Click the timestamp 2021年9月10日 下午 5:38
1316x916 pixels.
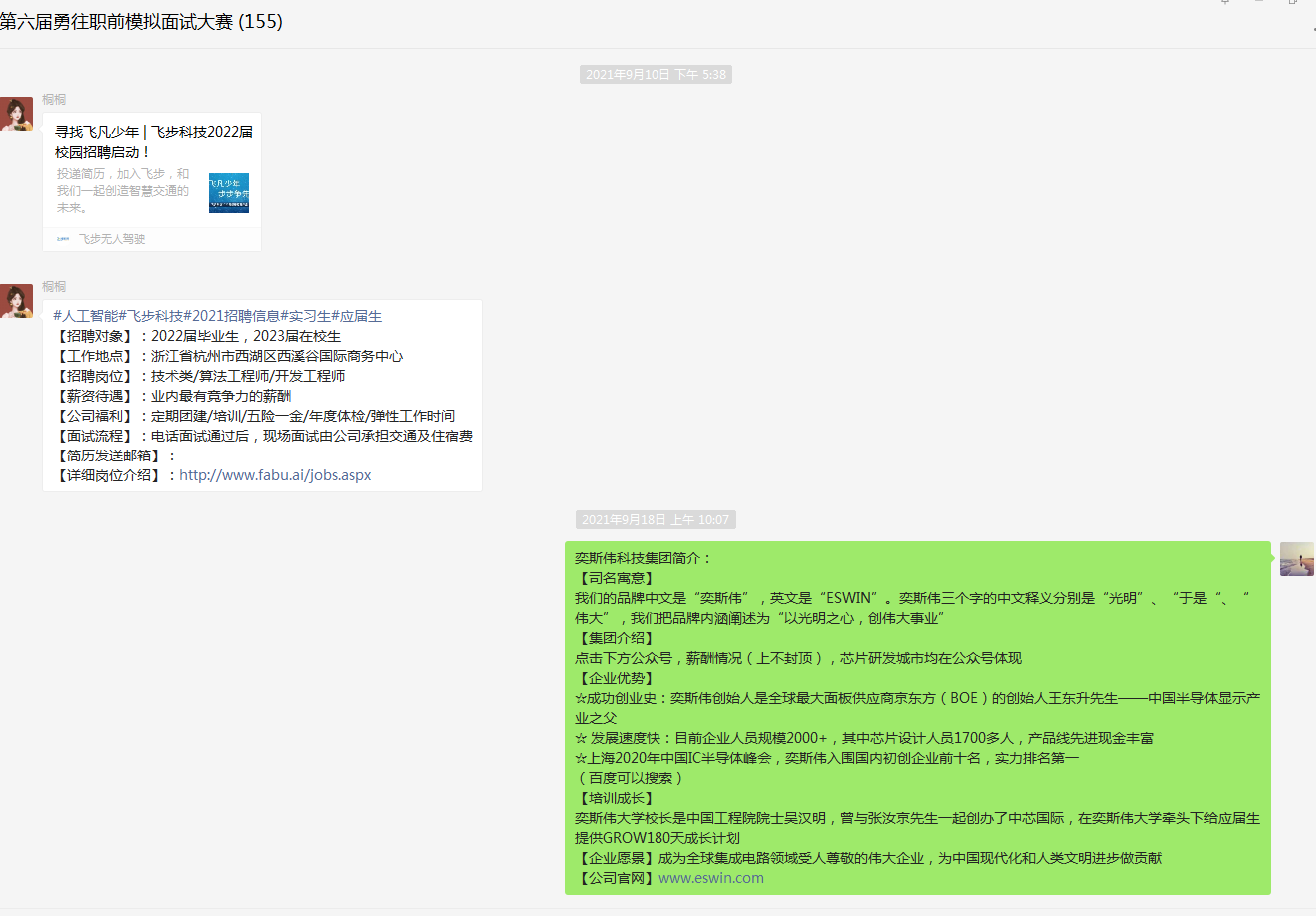pos(656,74)
